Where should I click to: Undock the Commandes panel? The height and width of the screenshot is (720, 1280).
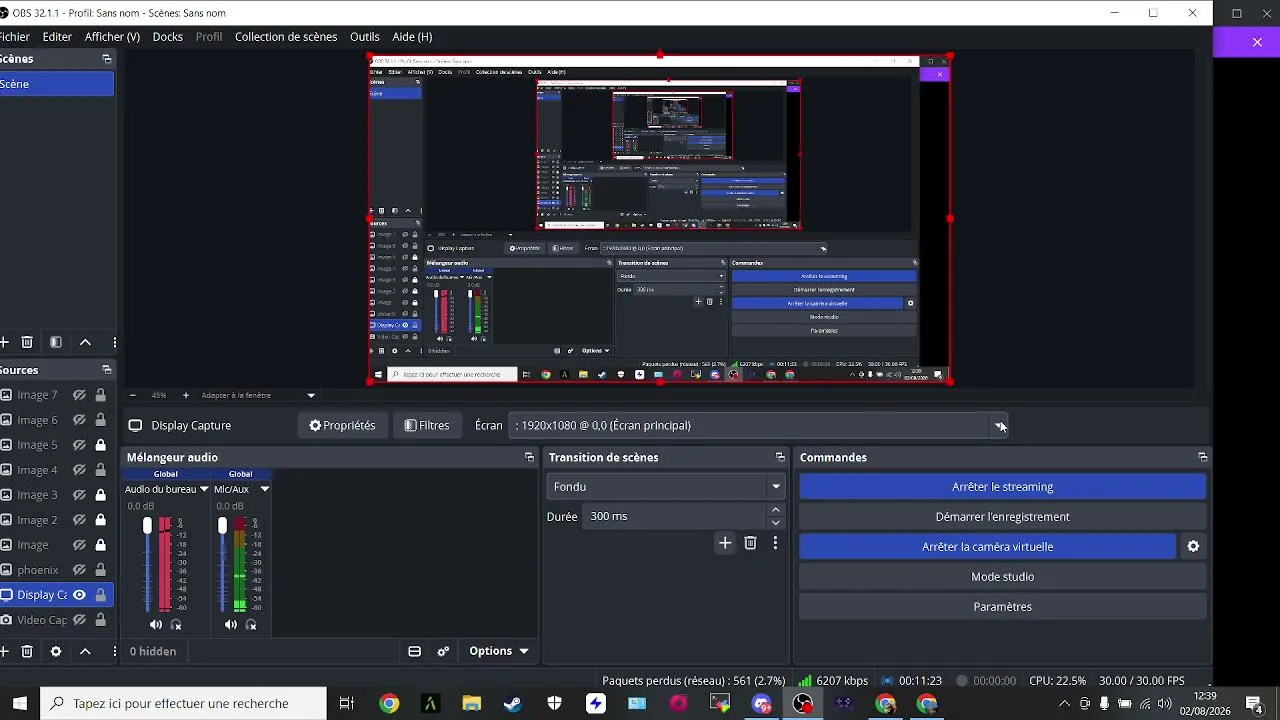[x=1202, y=457]
